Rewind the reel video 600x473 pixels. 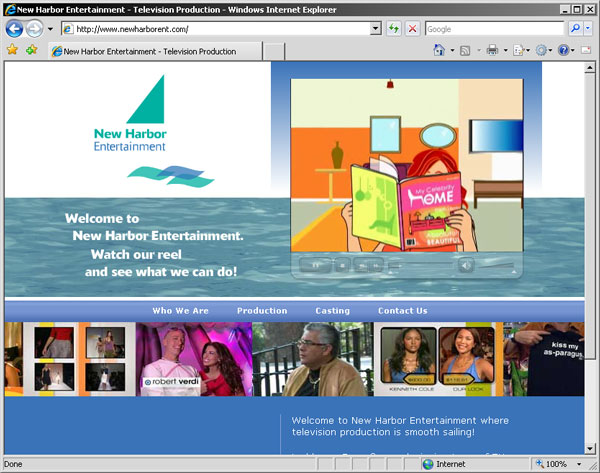click(x=361, y=265)
